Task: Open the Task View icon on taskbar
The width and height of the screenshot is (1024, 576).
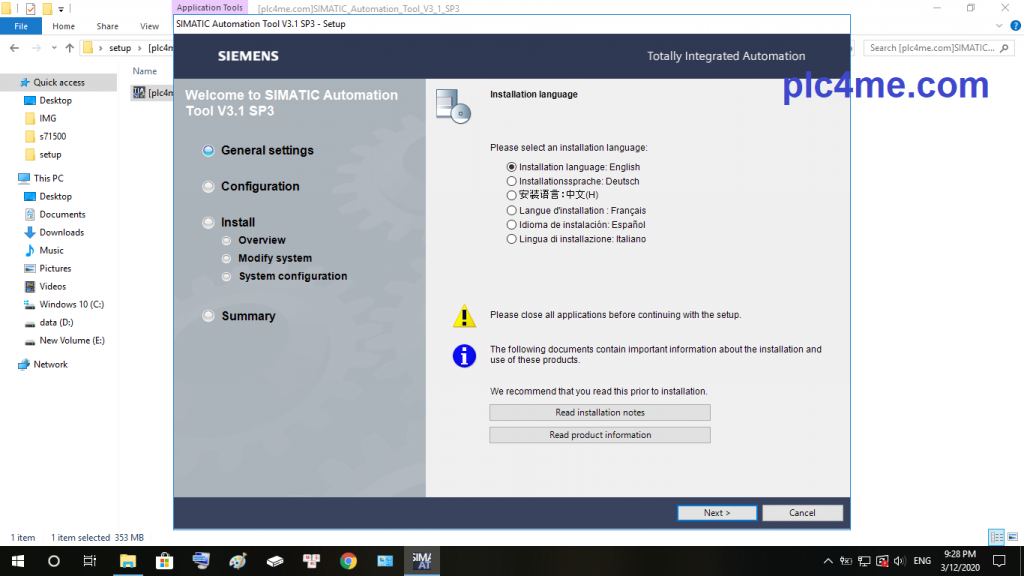Action: point(90,561)
